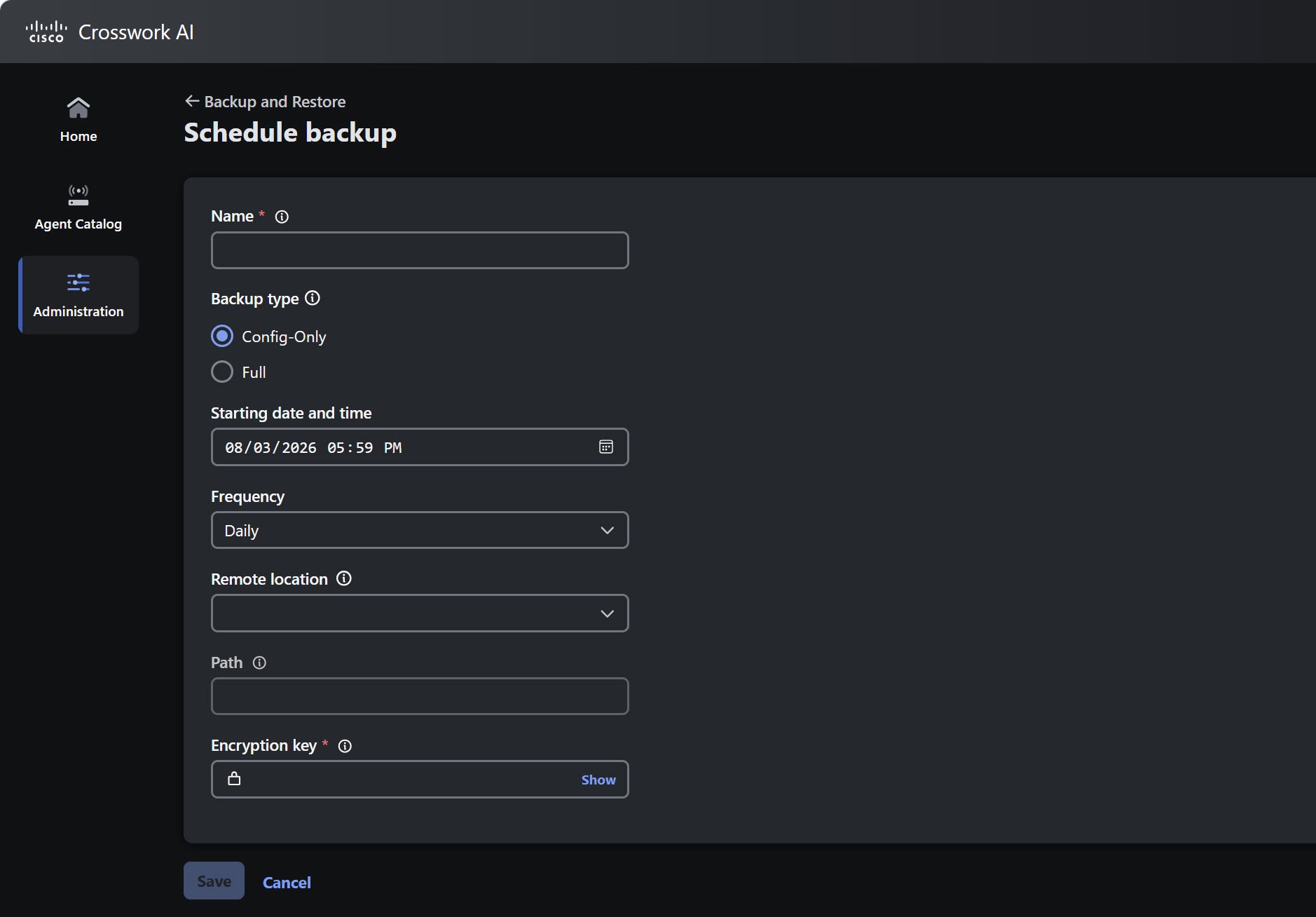Click the Cisco logo in header
Screen dimensions: 1316x917
[46, 32]
